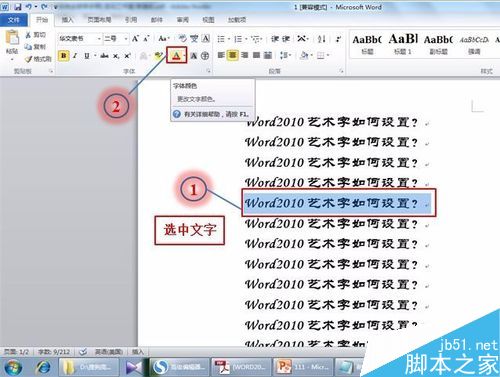Toggle insert mode in status bar
This screenshot has height=377, width=500.
pyautogui.click(x=138, y=351)
